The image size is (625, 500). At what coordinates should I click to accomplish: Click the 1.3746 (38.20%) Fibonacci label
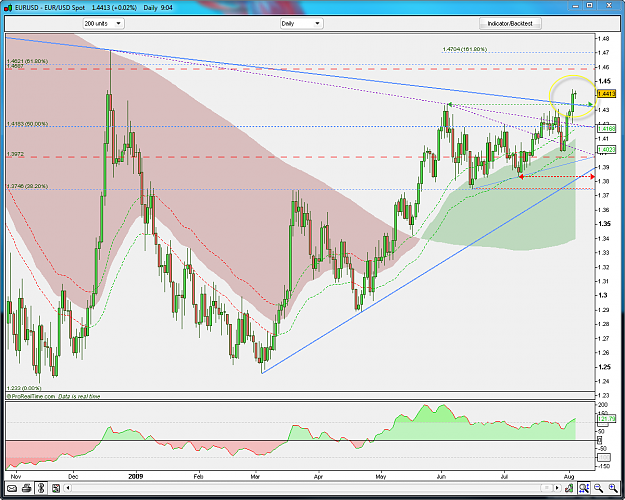[x=28, y=186]
